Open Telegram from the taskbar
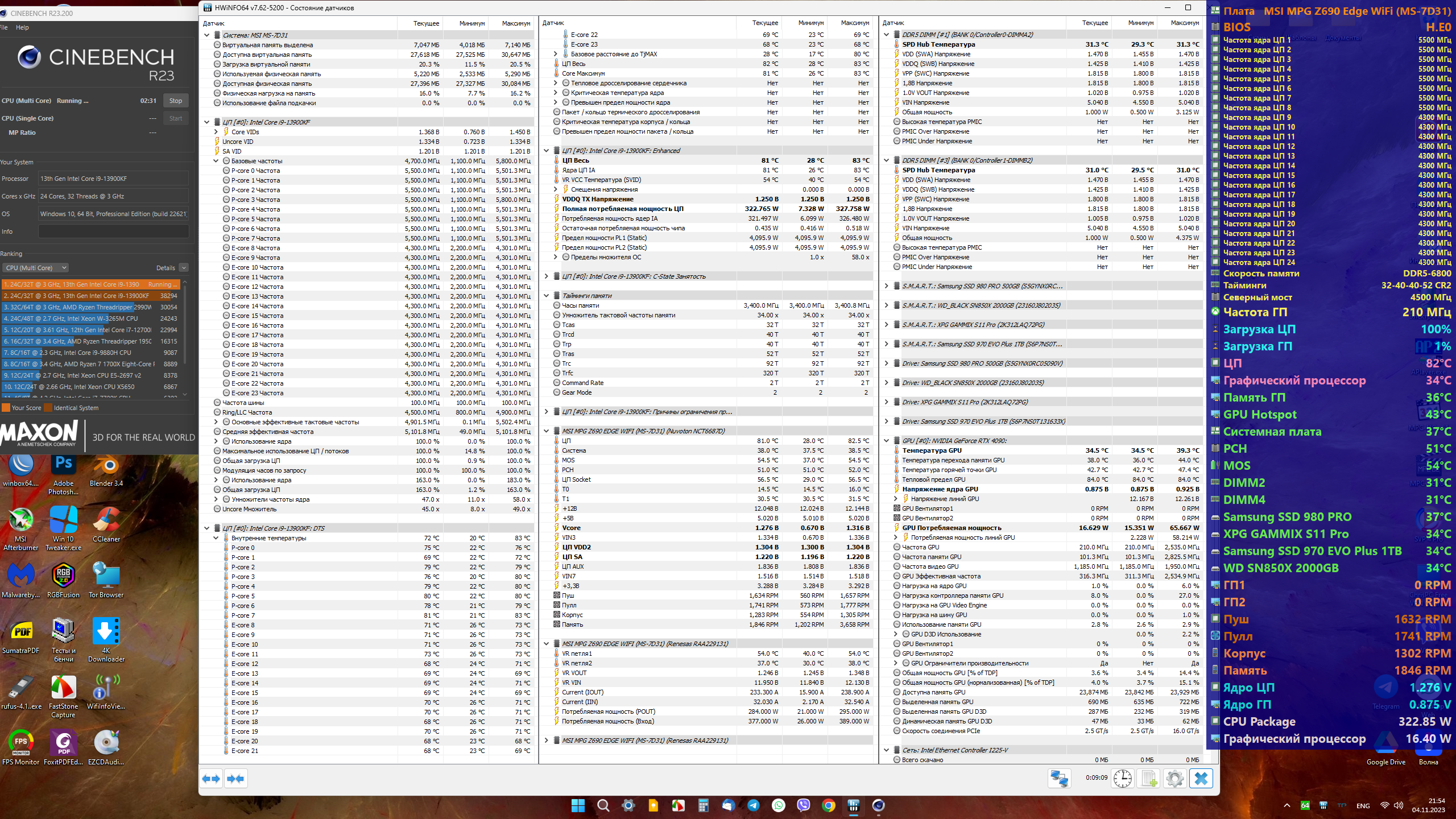The height and width of the screenshot is (819, 1456). click(x=754, y=805)
